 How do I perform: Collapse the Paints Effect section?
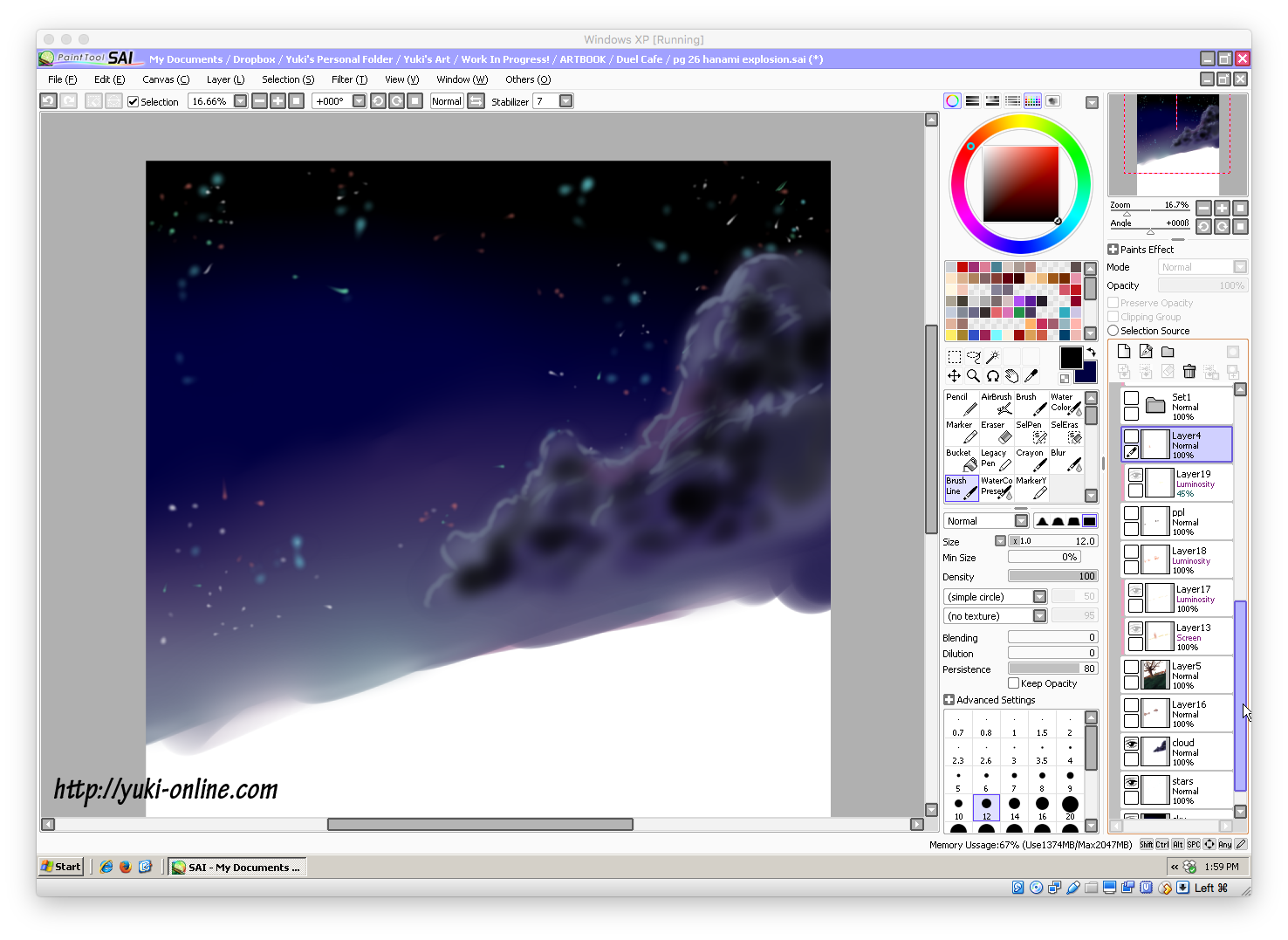1113,250
